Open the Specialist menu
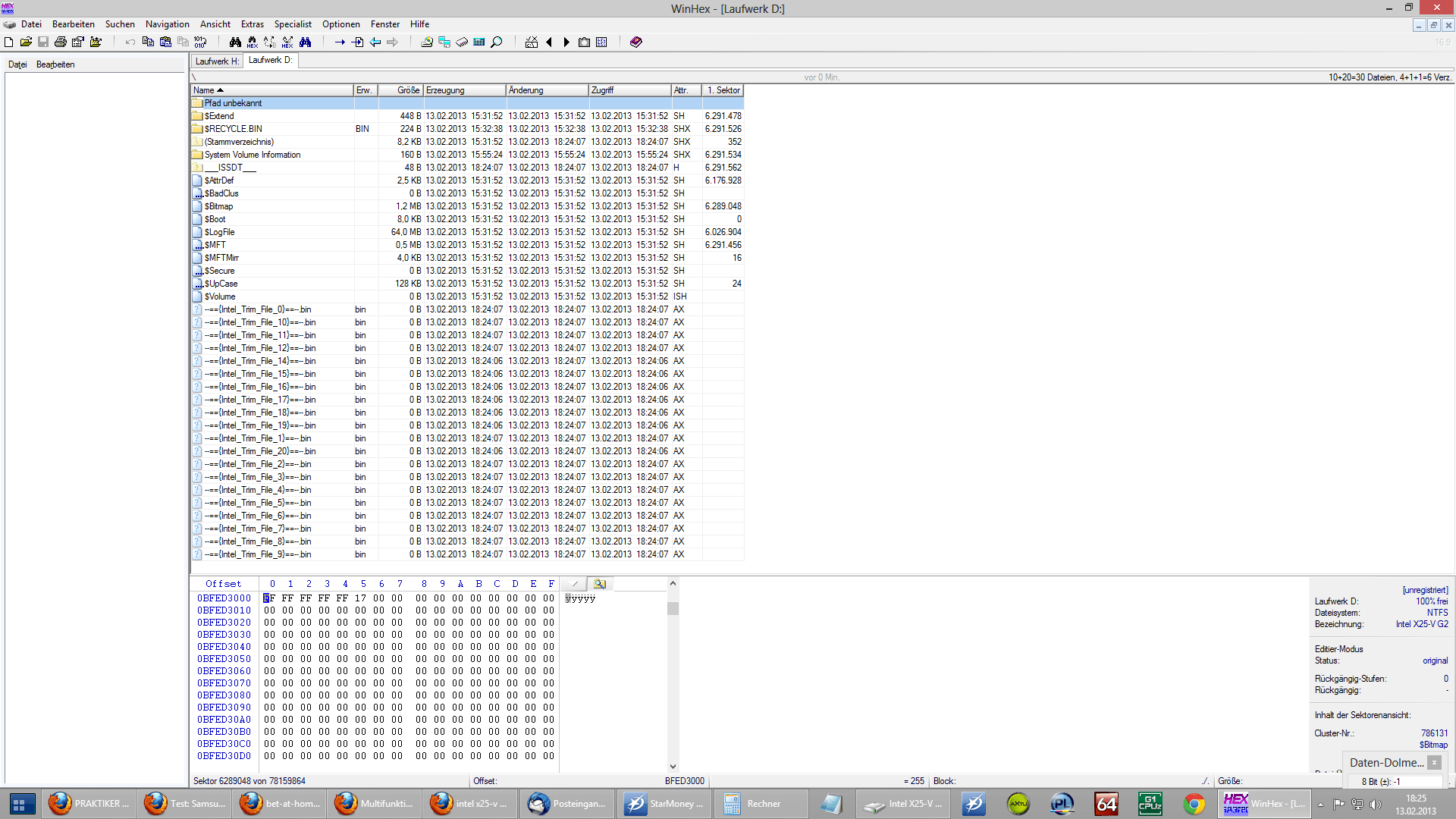The height and width of the screenshot is (819, 1456). coord(293,24)
